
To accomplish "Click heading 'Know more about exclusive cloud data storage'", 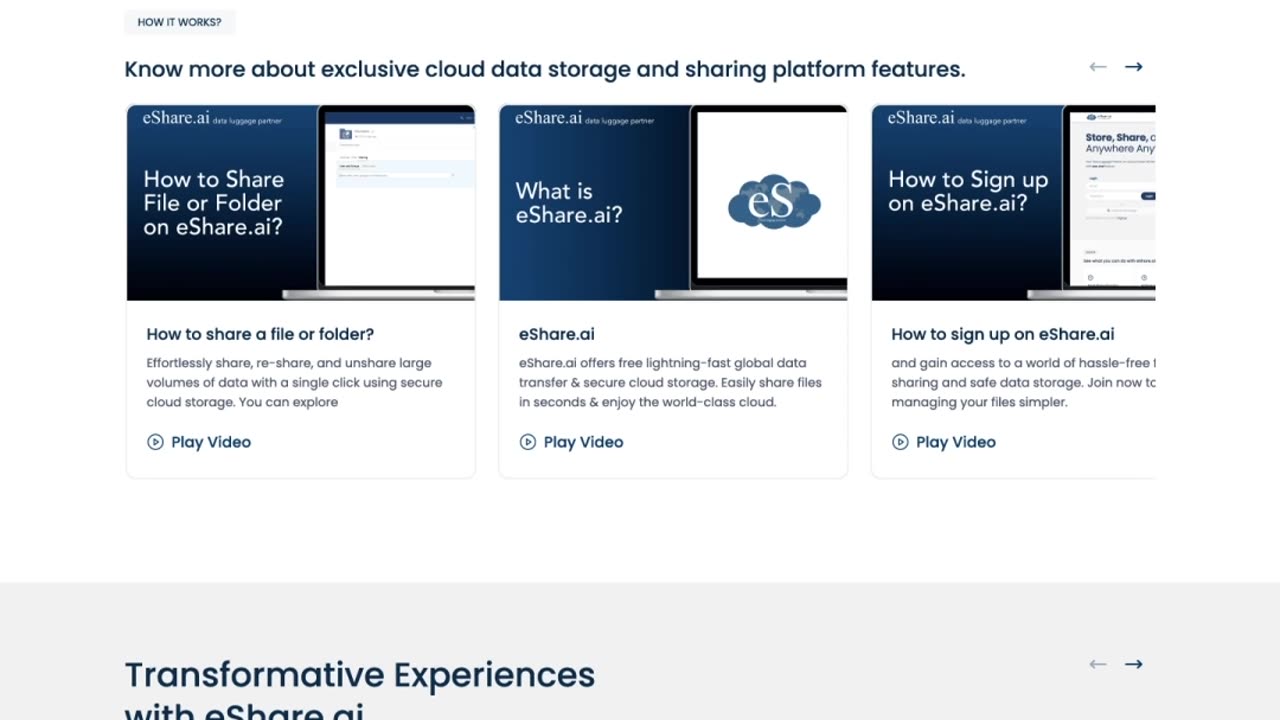I will 545,69.
